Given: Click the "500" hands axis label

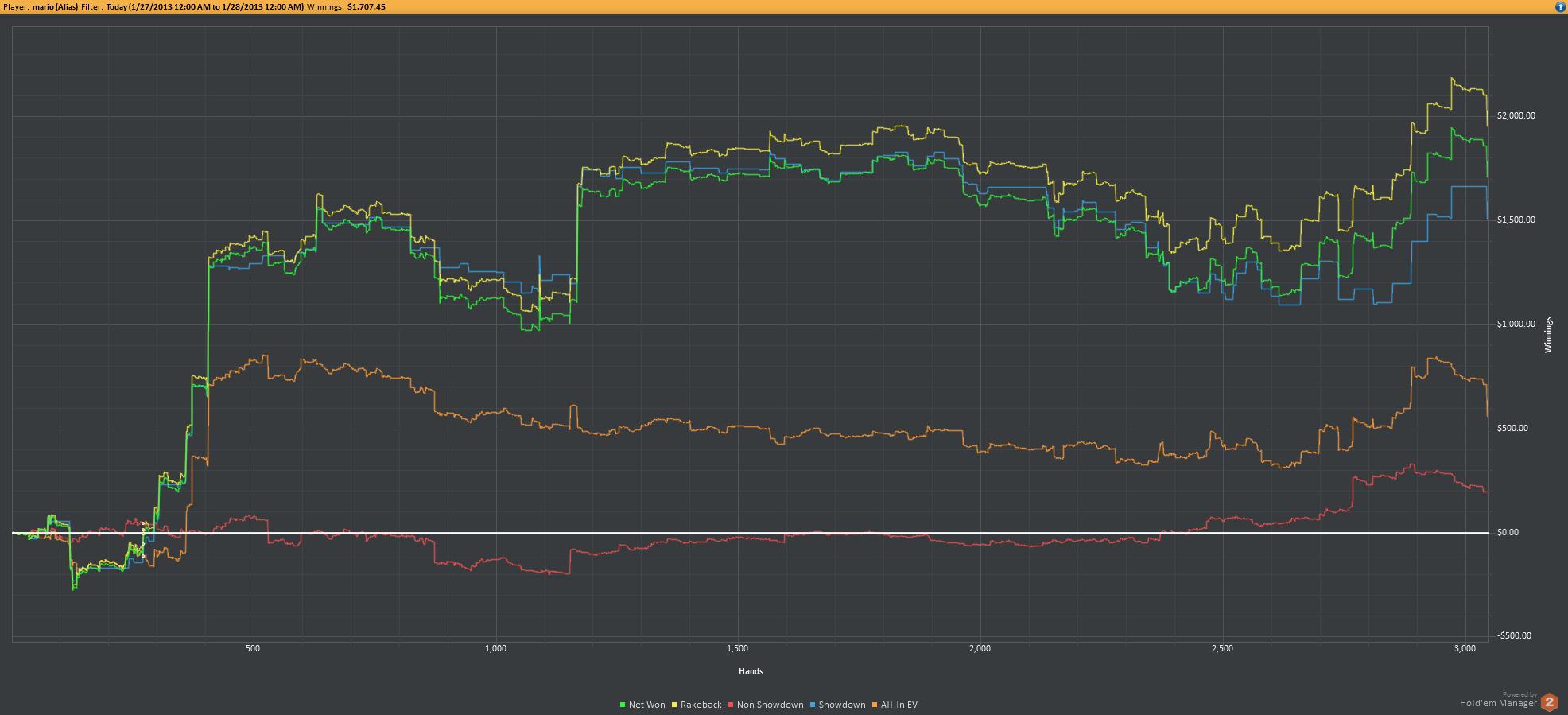Looking at the screenshot, I should (x=253, y=649).
